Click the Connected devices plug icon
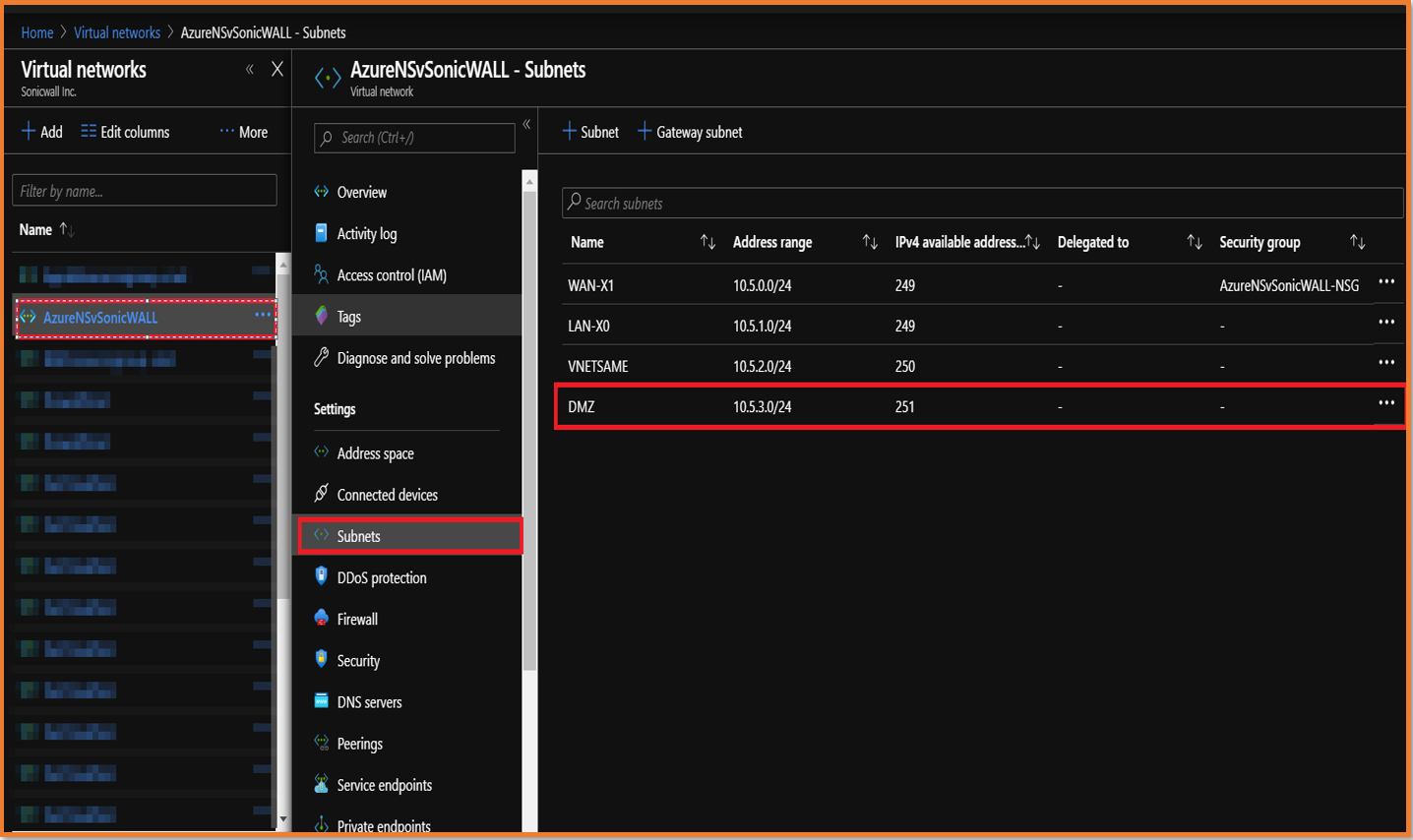 pyautogui.click(x=321, y=494)
